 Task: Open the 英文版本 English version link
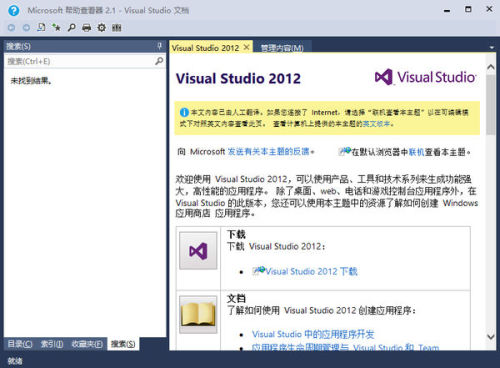point(376,124)
